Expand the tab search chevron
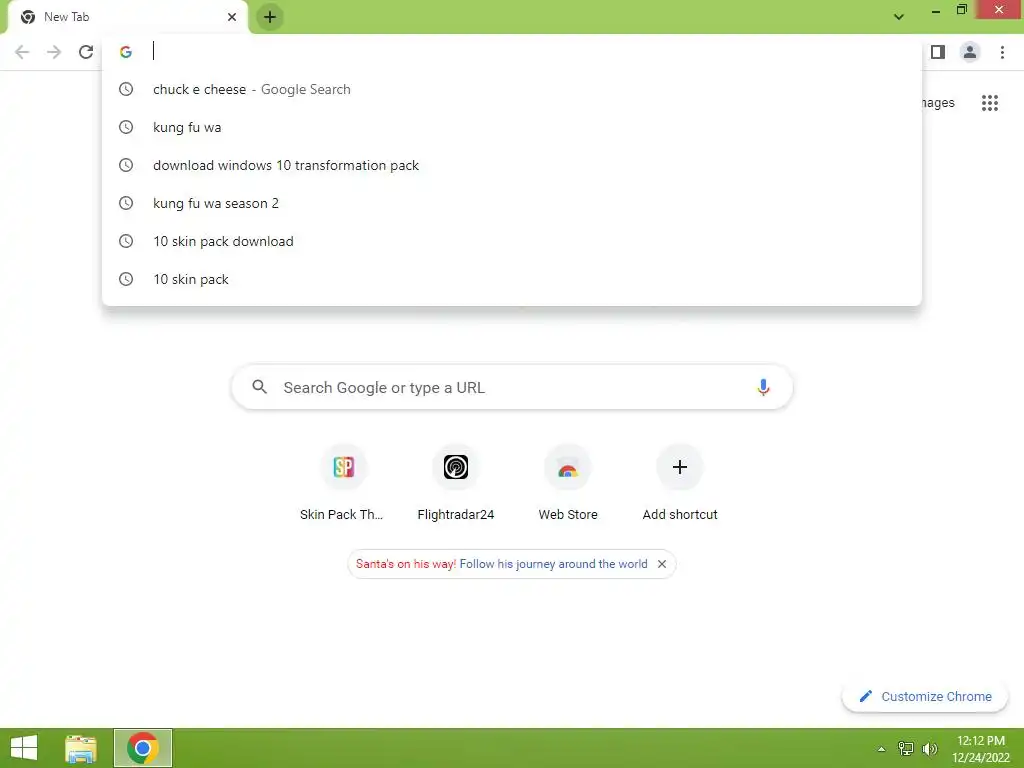Screen dimensions: 1024x768 (x=899, y=17)
